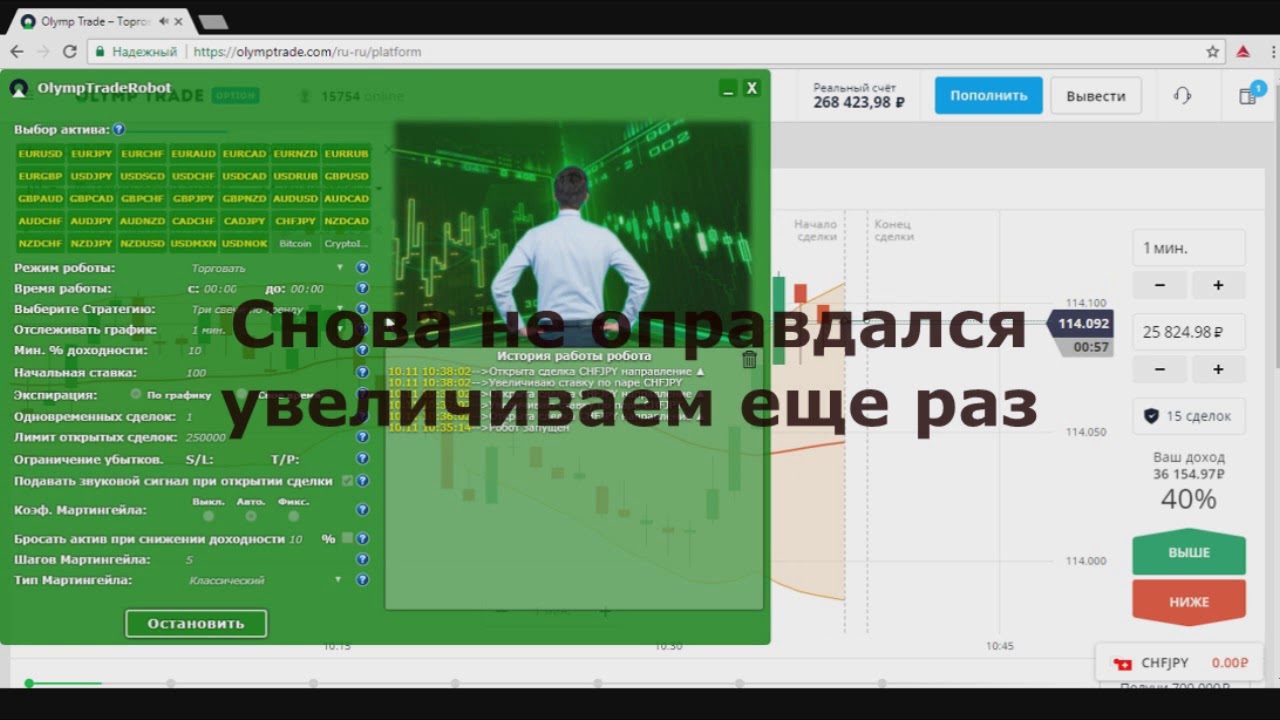Edit work time end field до: 00:00
The image size is (1280, 720).
click(307, 289)
